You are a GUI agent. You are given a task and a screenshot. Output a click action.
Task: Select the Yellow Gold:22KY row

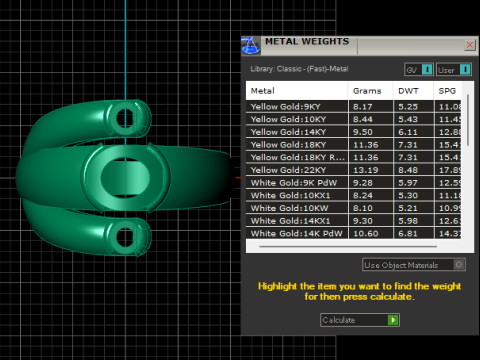354,170
